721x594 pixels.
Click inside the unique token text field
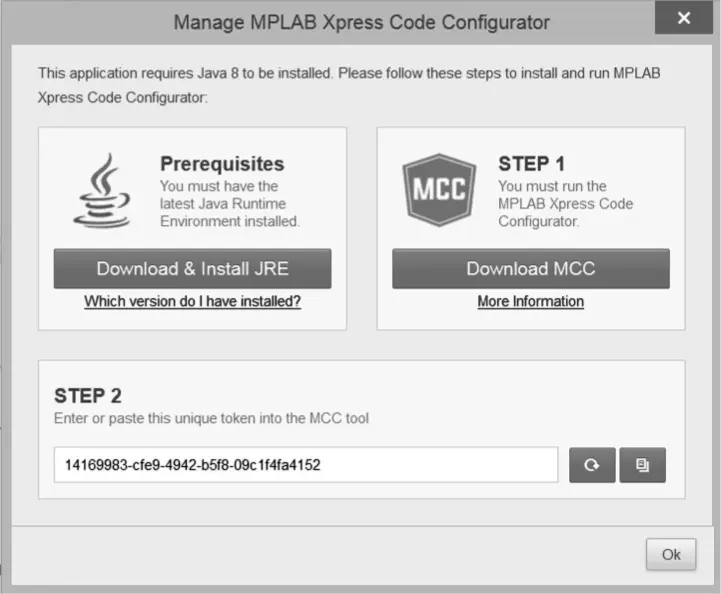[x=305, y=465]
